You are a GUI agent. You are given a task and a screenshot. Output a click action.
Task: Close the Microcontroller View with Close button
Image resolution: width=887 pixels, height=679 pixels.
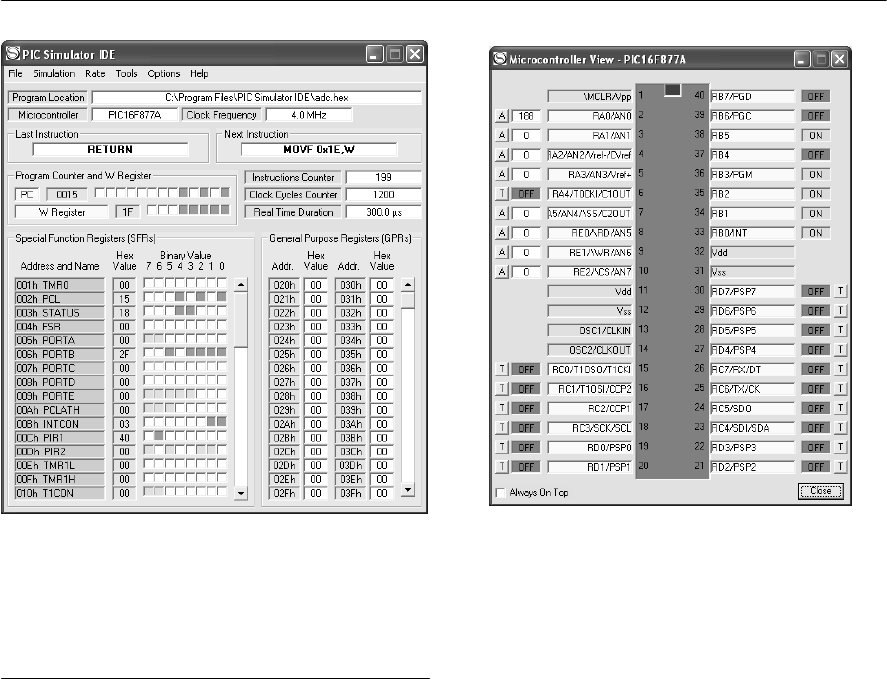click(x=821, y=491)
